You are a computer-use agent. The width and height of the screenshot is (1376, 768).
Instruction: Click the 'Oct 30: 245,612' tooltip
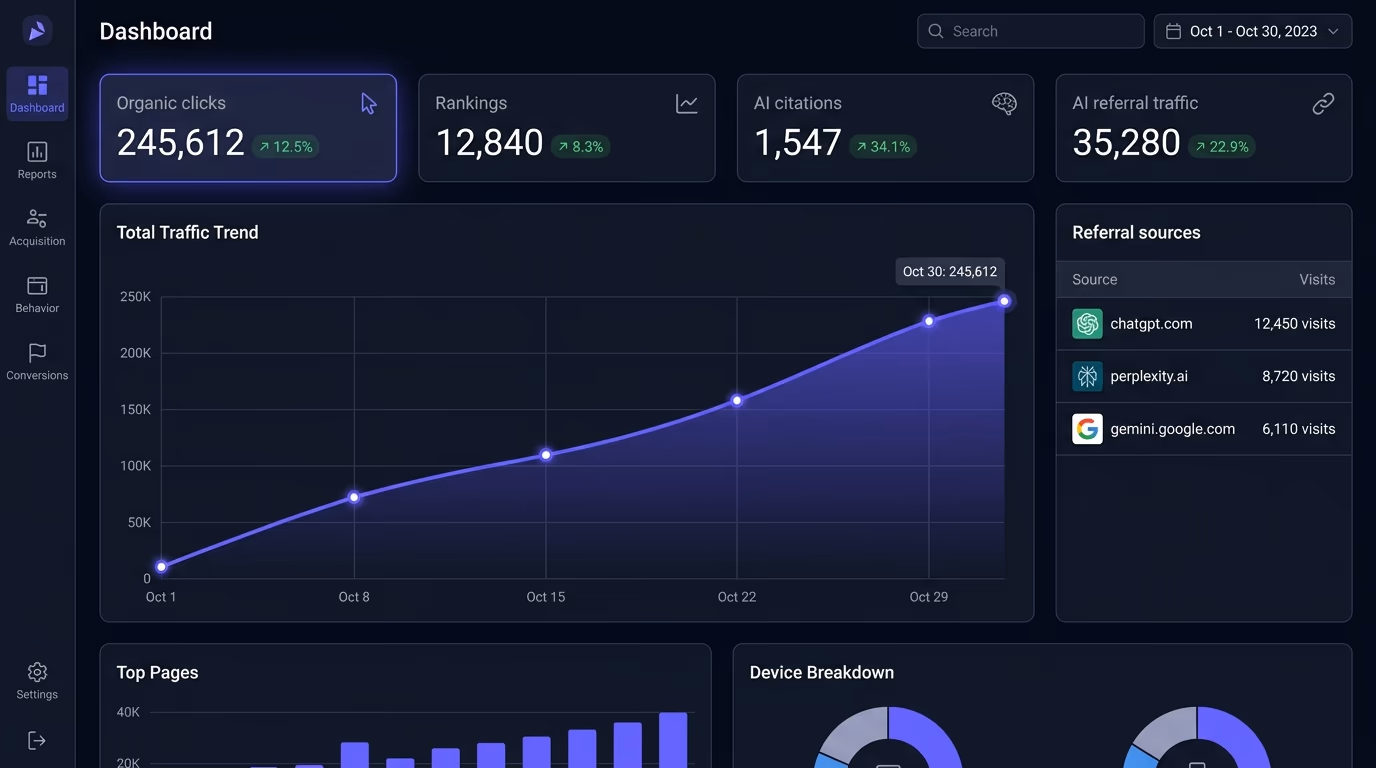(x=950, y=272)
